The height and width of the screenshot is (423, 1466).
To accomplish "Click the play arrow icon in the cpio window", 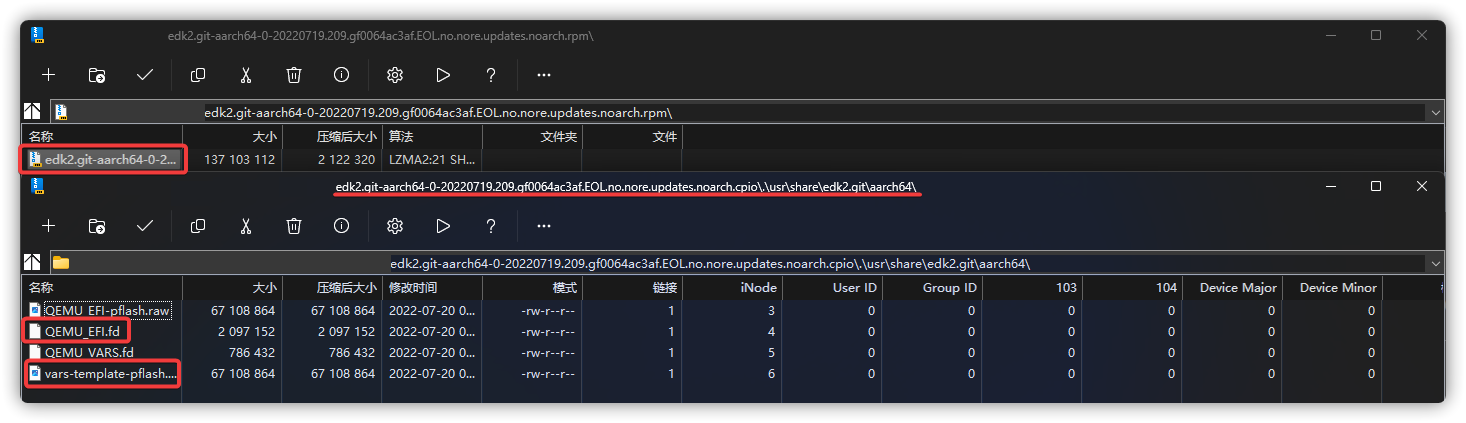I will tap(443, 226).
